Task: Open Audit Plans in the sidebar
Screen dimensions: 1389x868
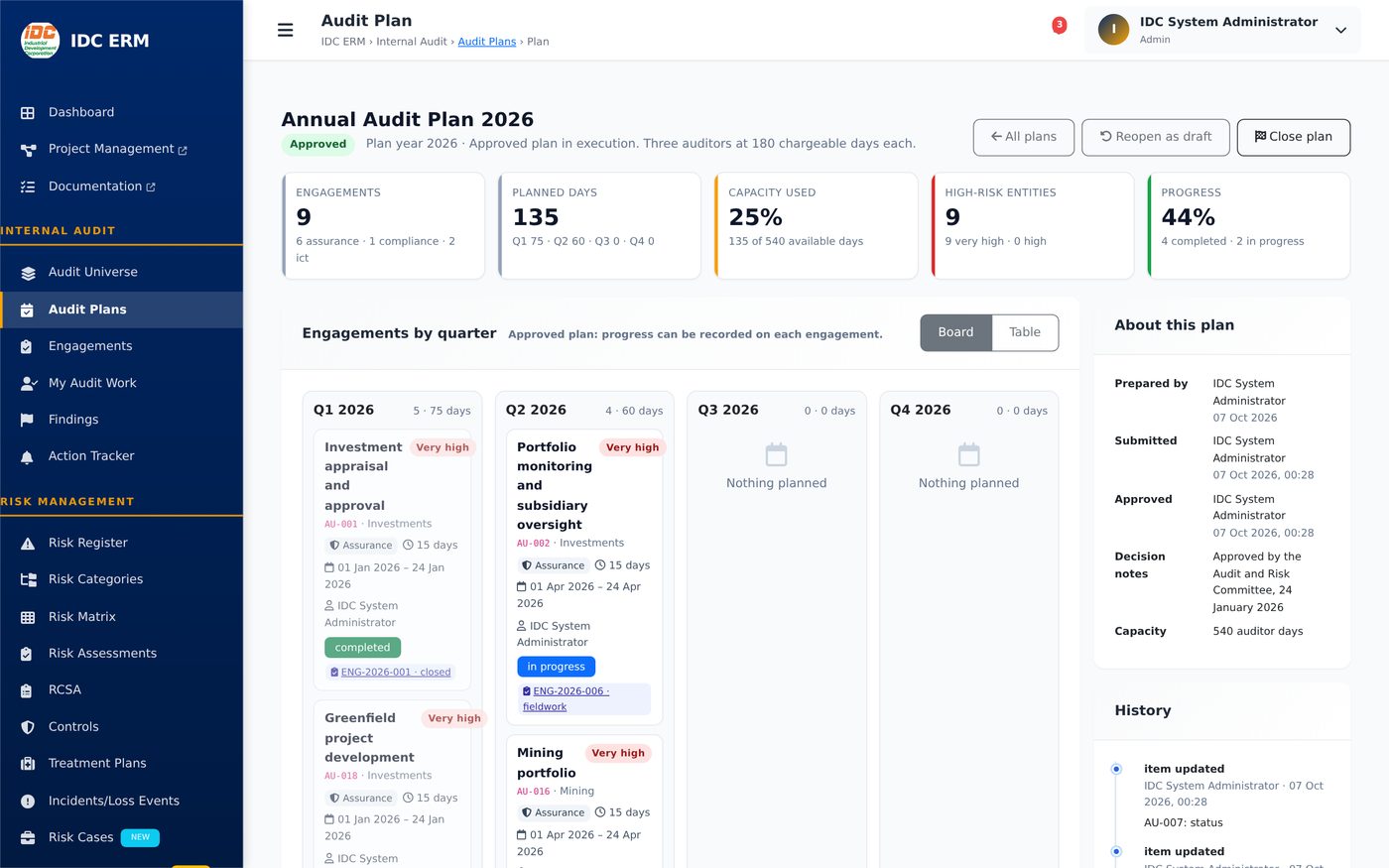Action: (121, 310)
